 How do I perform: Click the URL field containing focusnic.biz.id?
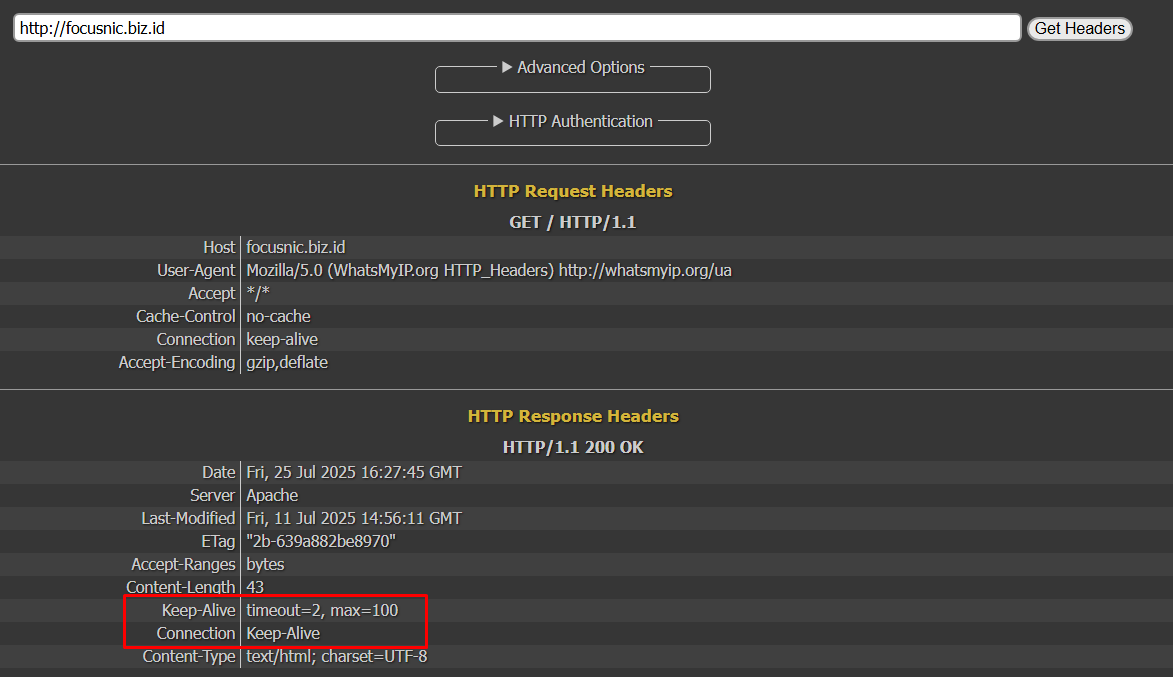pos(515,28)
